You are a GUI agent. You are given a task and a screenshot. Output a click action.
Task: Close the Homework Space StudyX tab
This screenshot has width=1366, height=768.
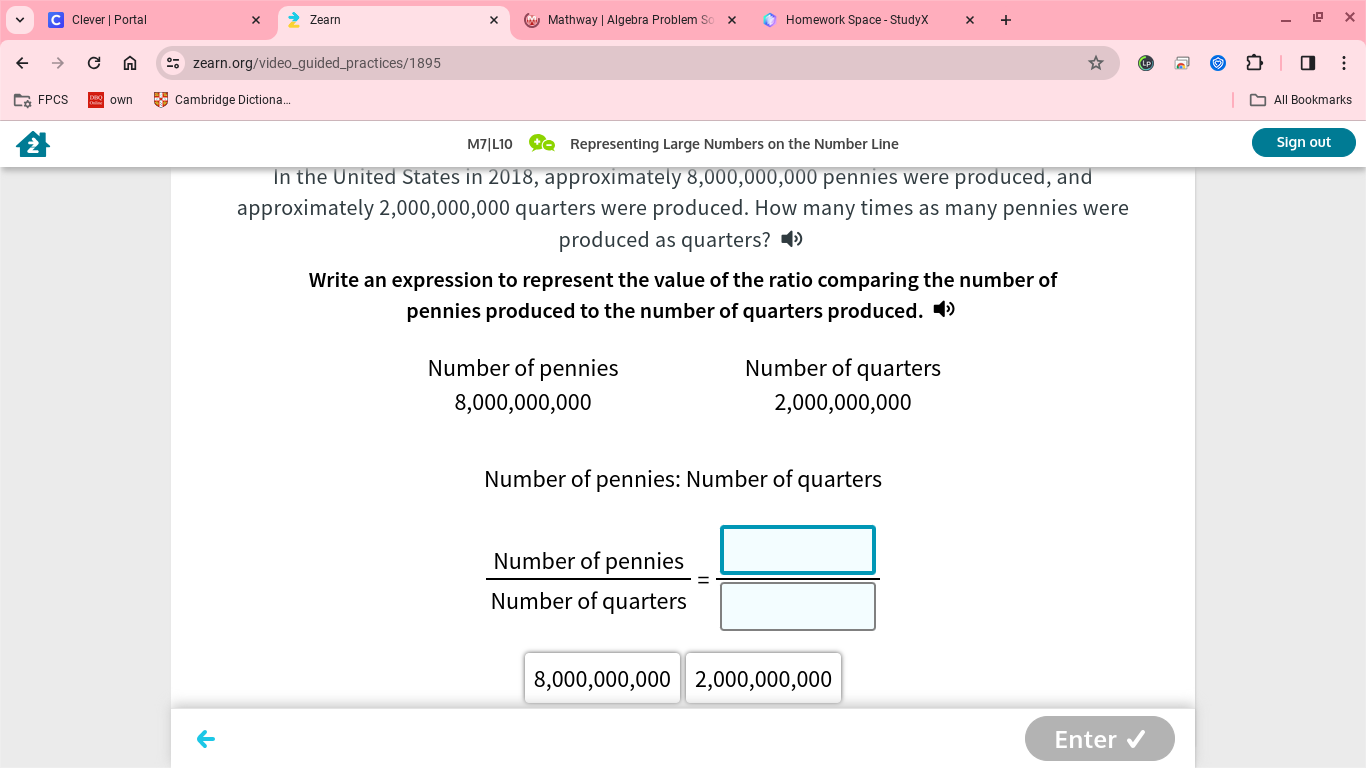[970, 20]
